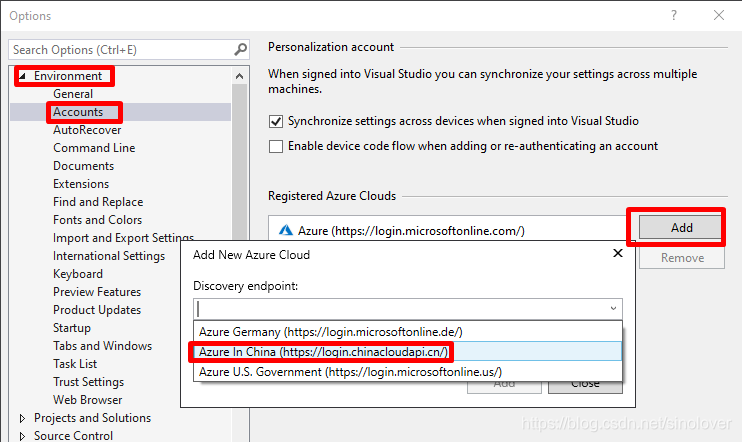
Task: Expand Source Control node
Action: point(22,436)
